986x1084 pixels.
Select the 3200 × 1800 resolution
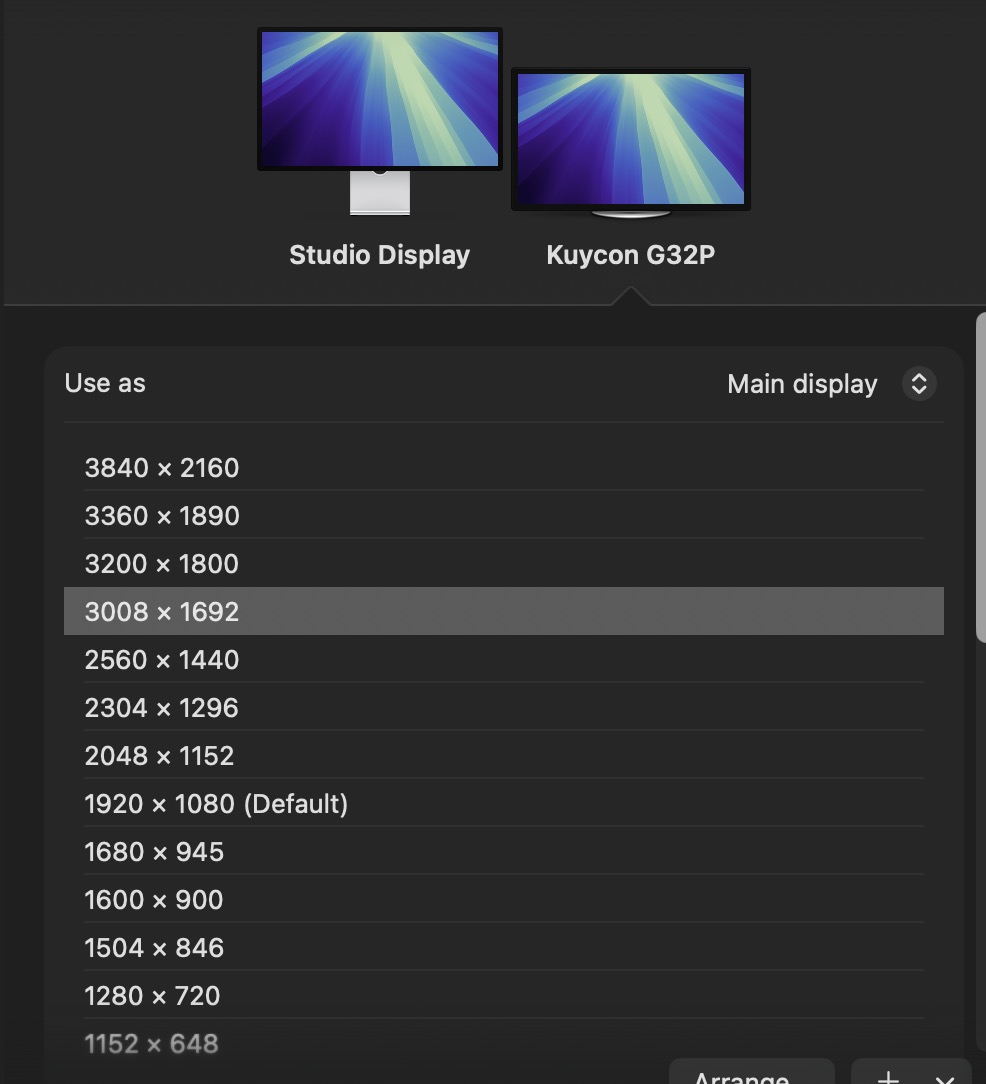162,563
